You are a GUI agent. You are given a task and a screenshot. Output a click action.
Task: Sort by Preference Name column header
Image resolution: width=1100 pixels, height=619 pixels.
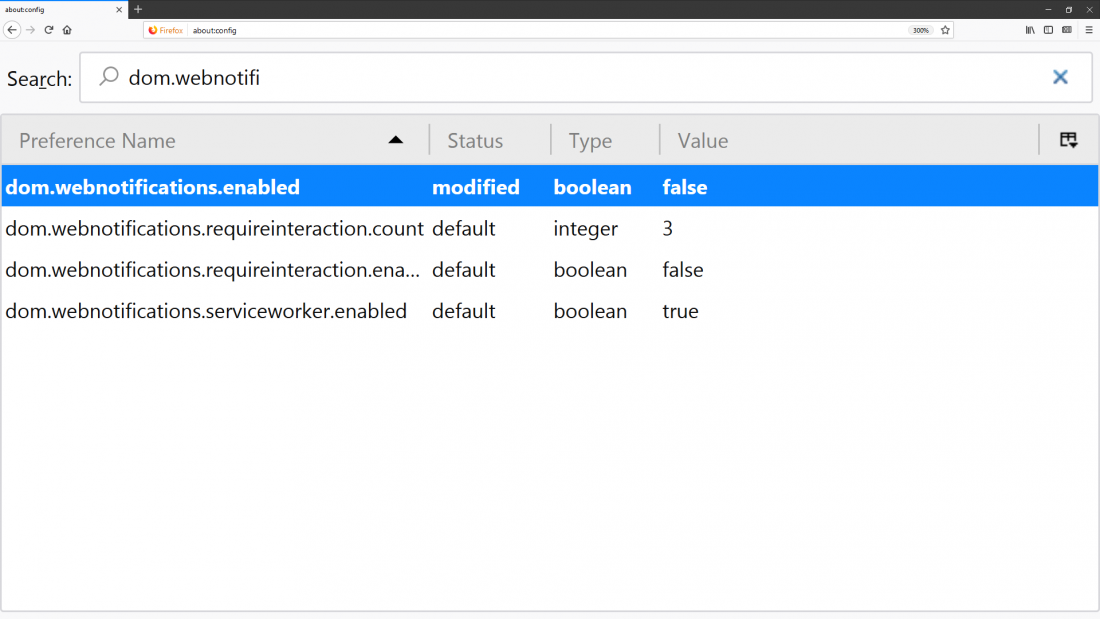200,140
